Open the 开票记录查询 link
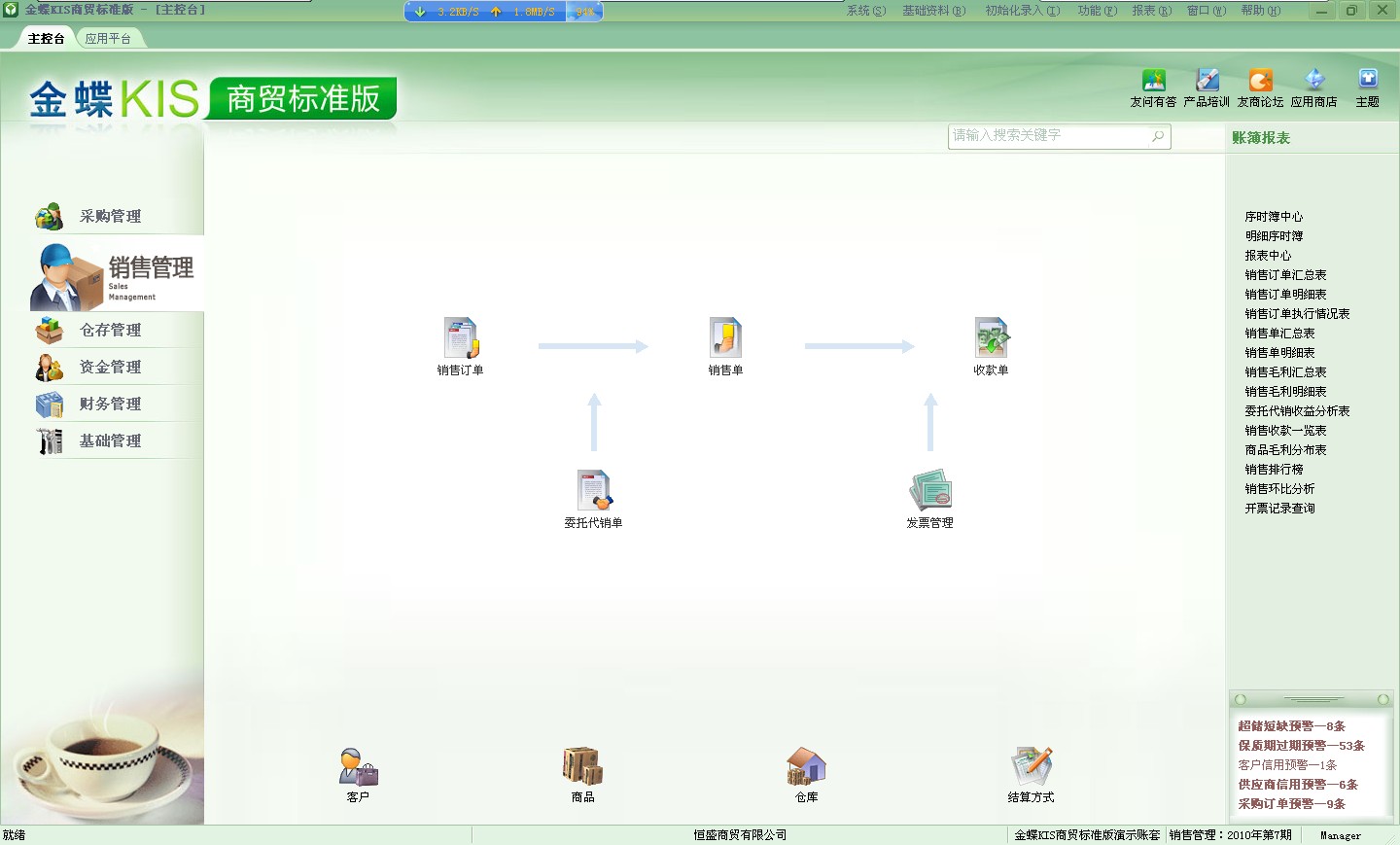This screenshot has height=845, width=1400. tap(1279, 509)
